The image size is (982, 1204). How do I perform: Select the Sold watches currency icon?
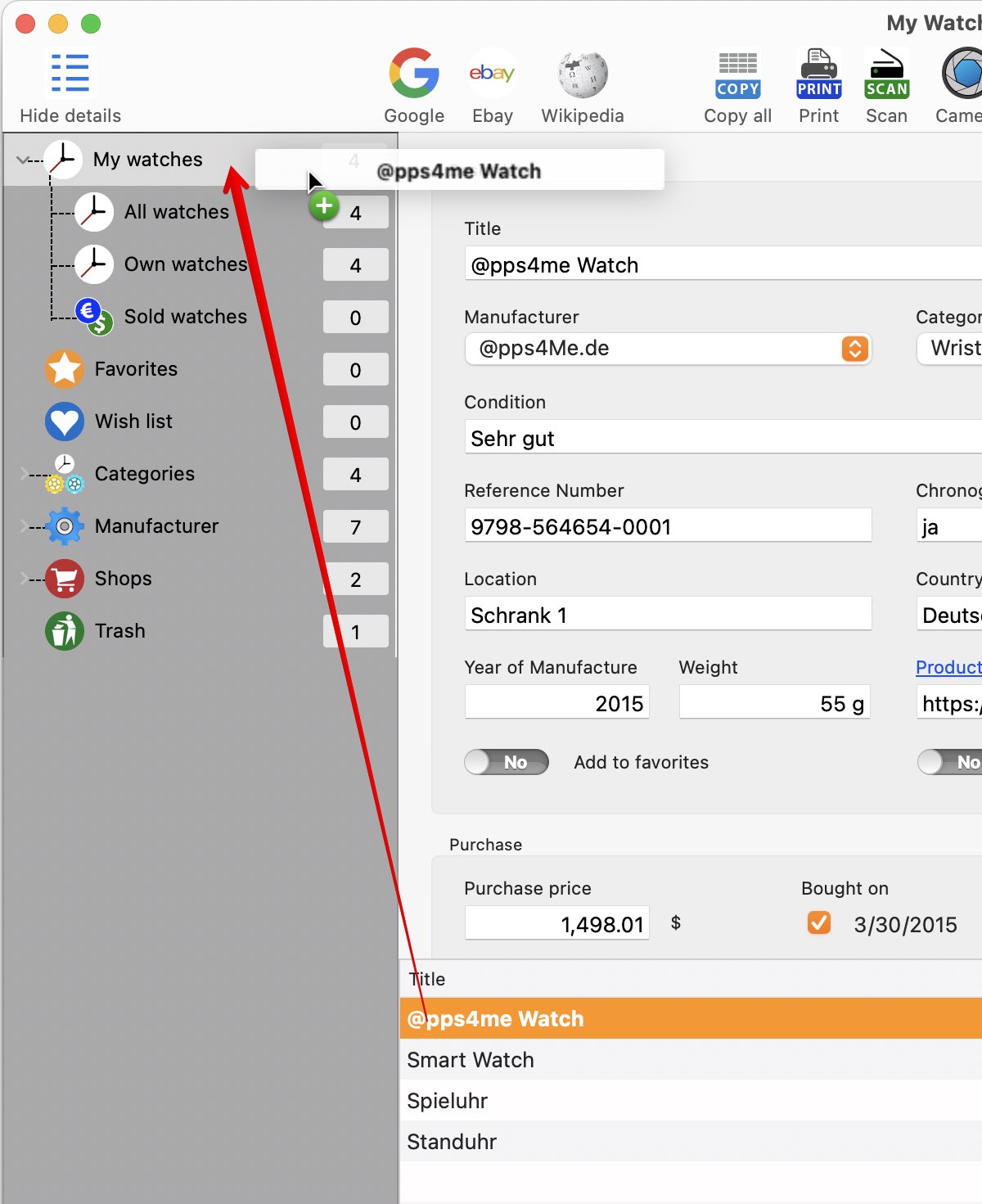(x=94, y=317)
